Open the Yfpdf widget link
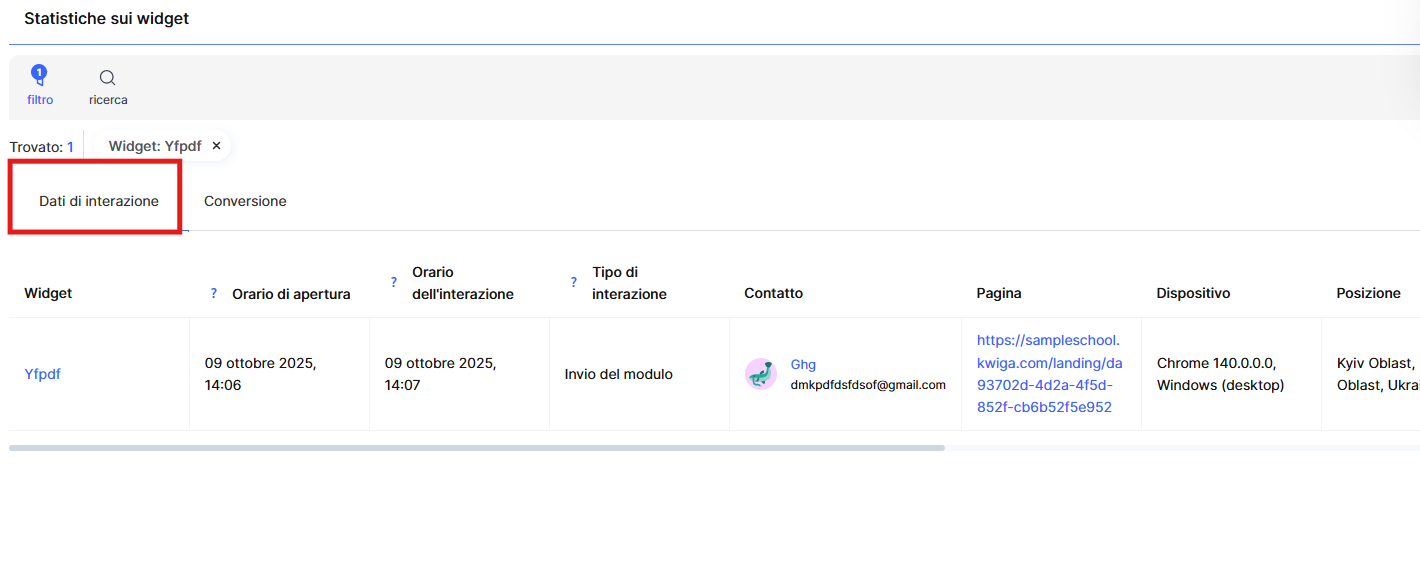Viewport: 1420px width, 577px height. click(42, 374)
